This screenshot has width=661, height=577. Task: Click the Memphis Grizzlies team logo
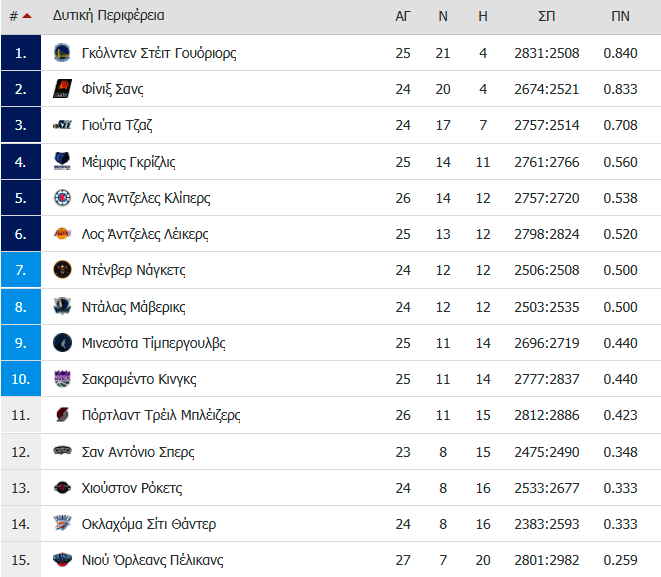[x=62, y=162]
